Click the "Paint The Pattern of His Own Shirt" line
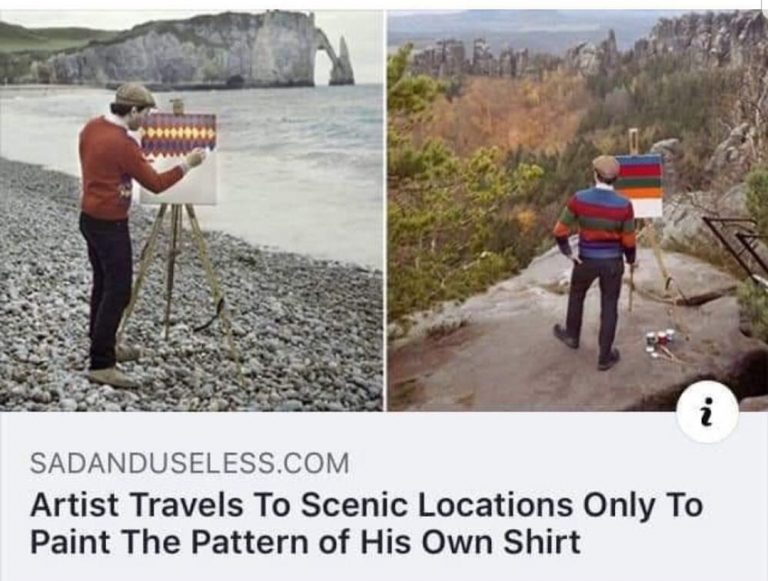Screen dimensions: 768x581 click(x=306, y=542)
